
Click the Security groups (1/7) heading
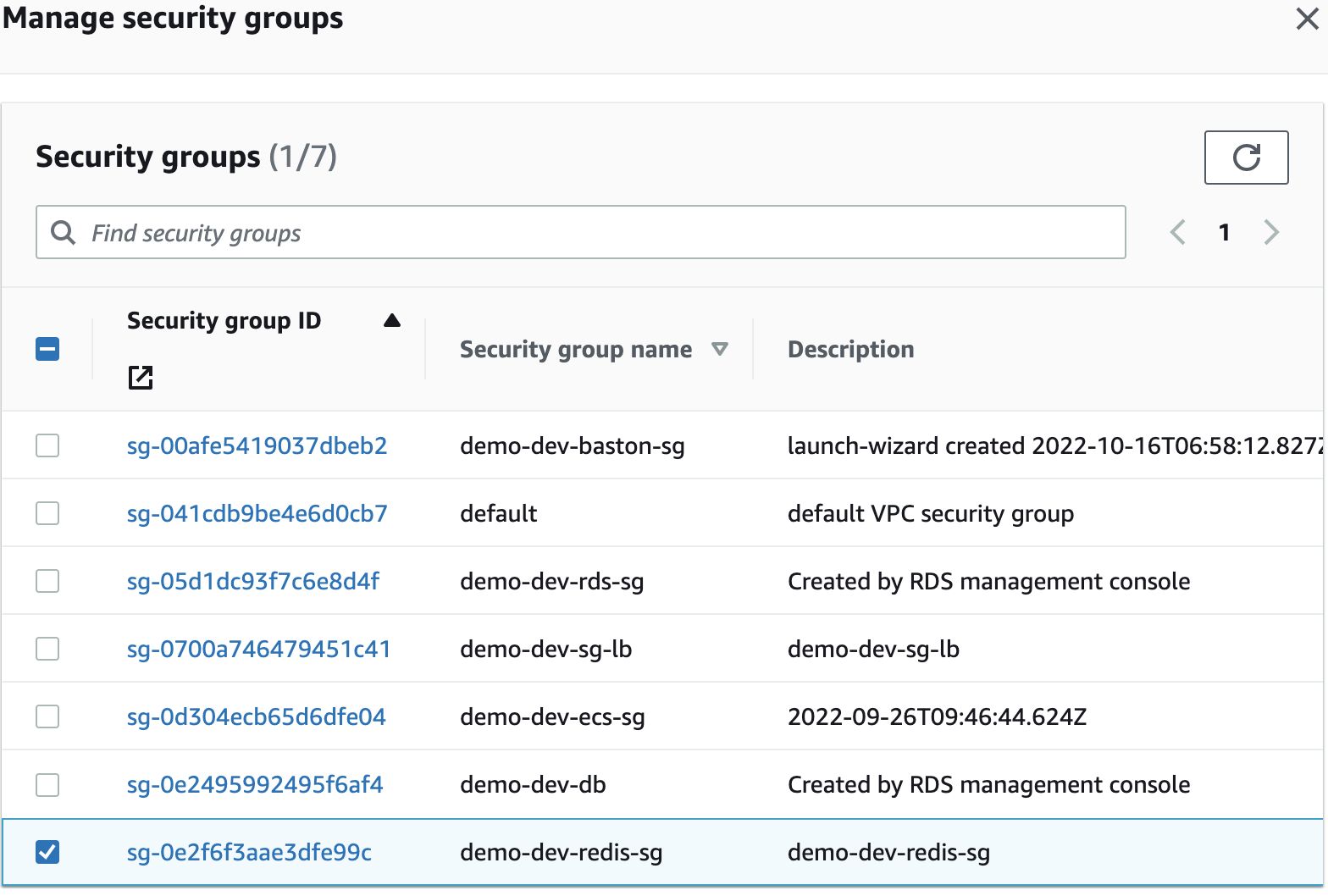pos(186,158)
